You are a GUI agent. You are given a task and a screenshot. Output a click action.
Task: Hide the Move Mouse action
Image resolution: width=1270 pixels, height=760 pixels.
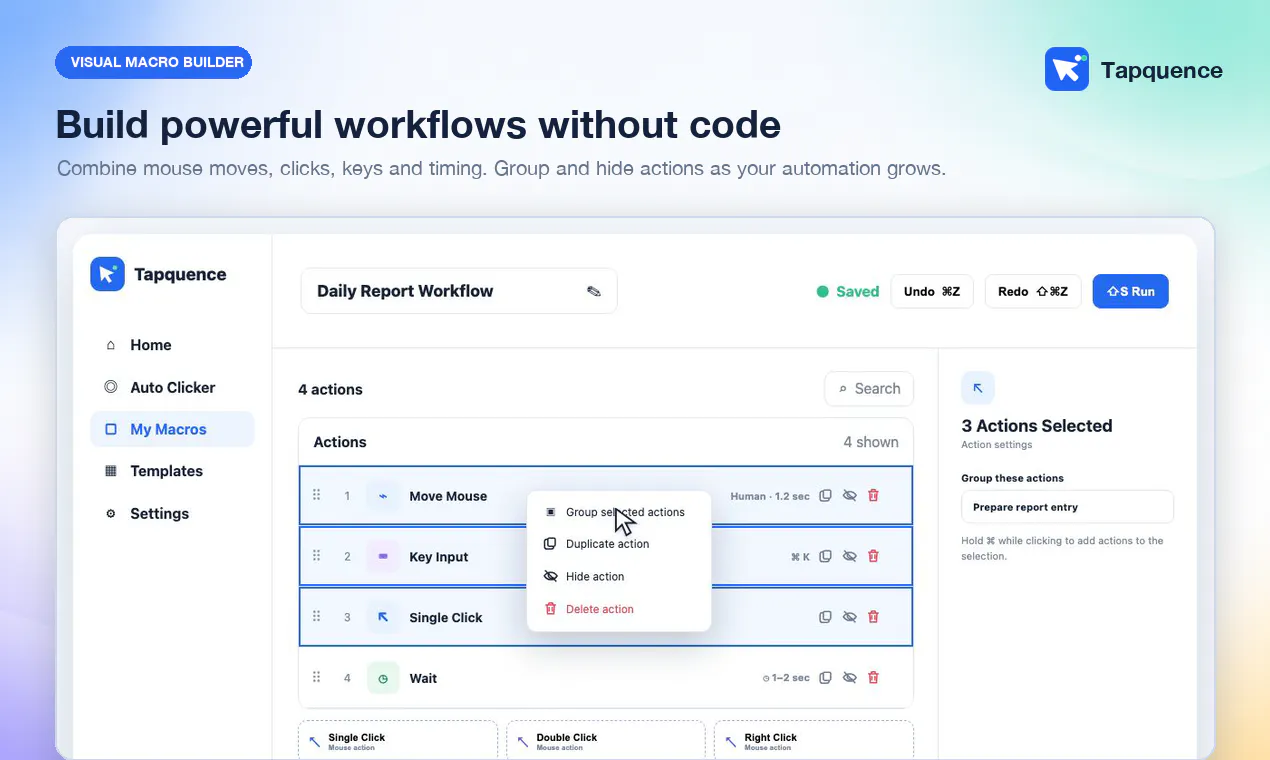tap(849, 496)
